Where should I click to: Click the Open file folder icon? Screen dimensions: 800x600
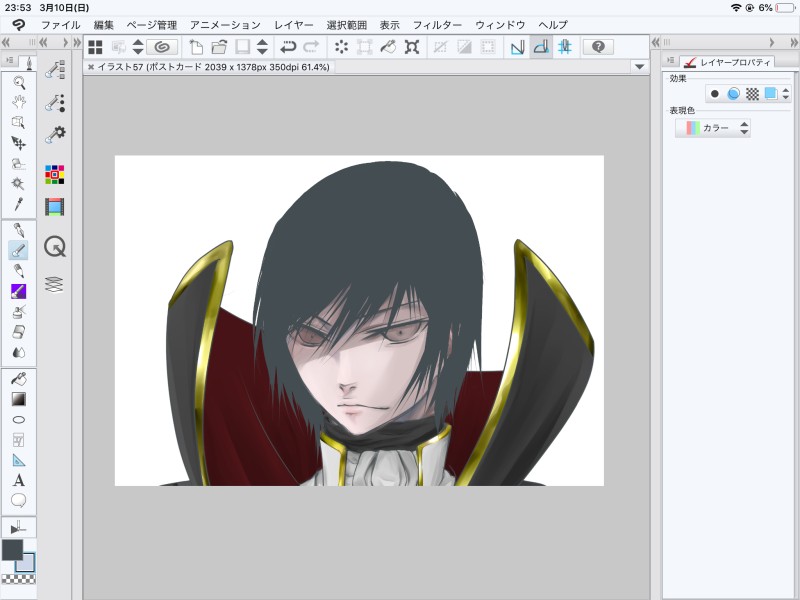pos(219,47)
